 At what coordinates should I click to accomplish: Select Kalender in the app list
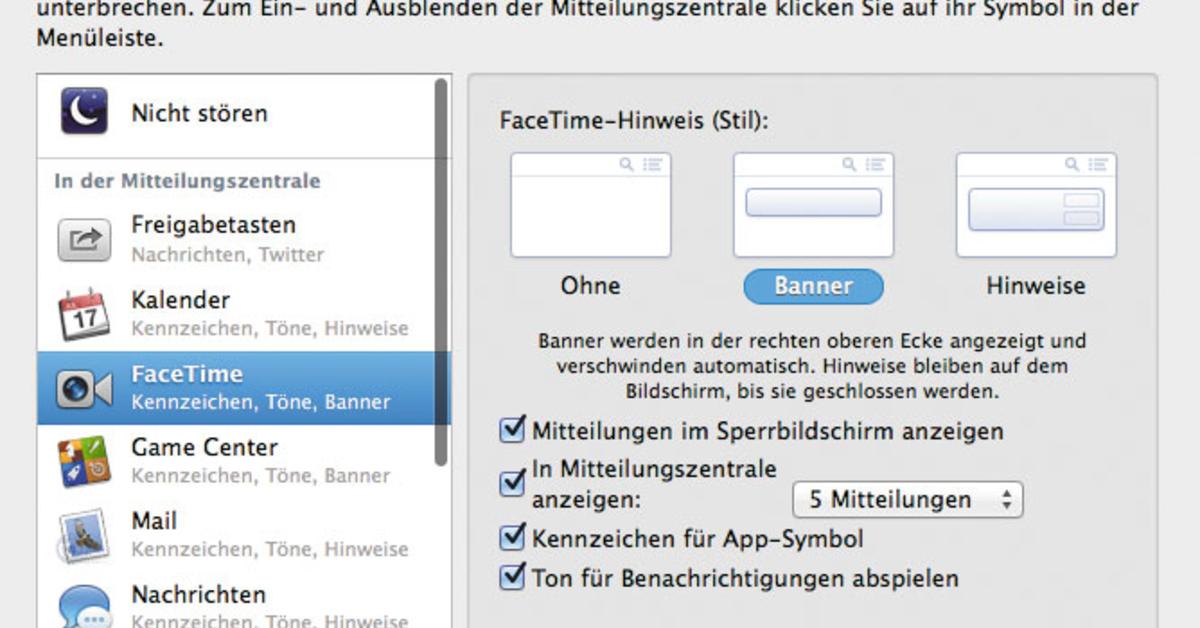tap(236, 314)
